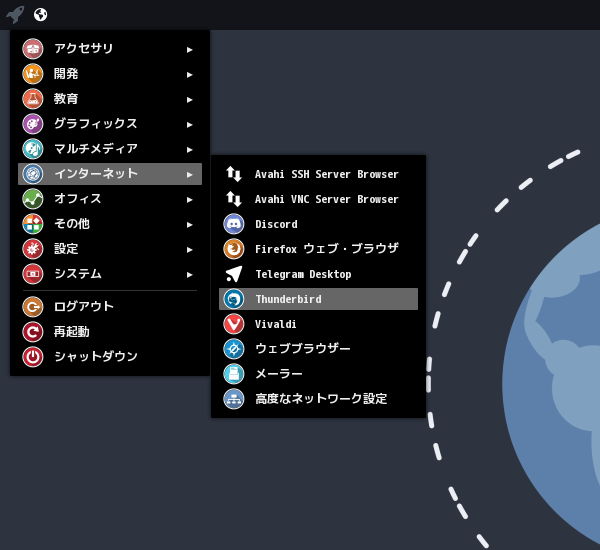Select the その他 menu entry

point(110,224)
